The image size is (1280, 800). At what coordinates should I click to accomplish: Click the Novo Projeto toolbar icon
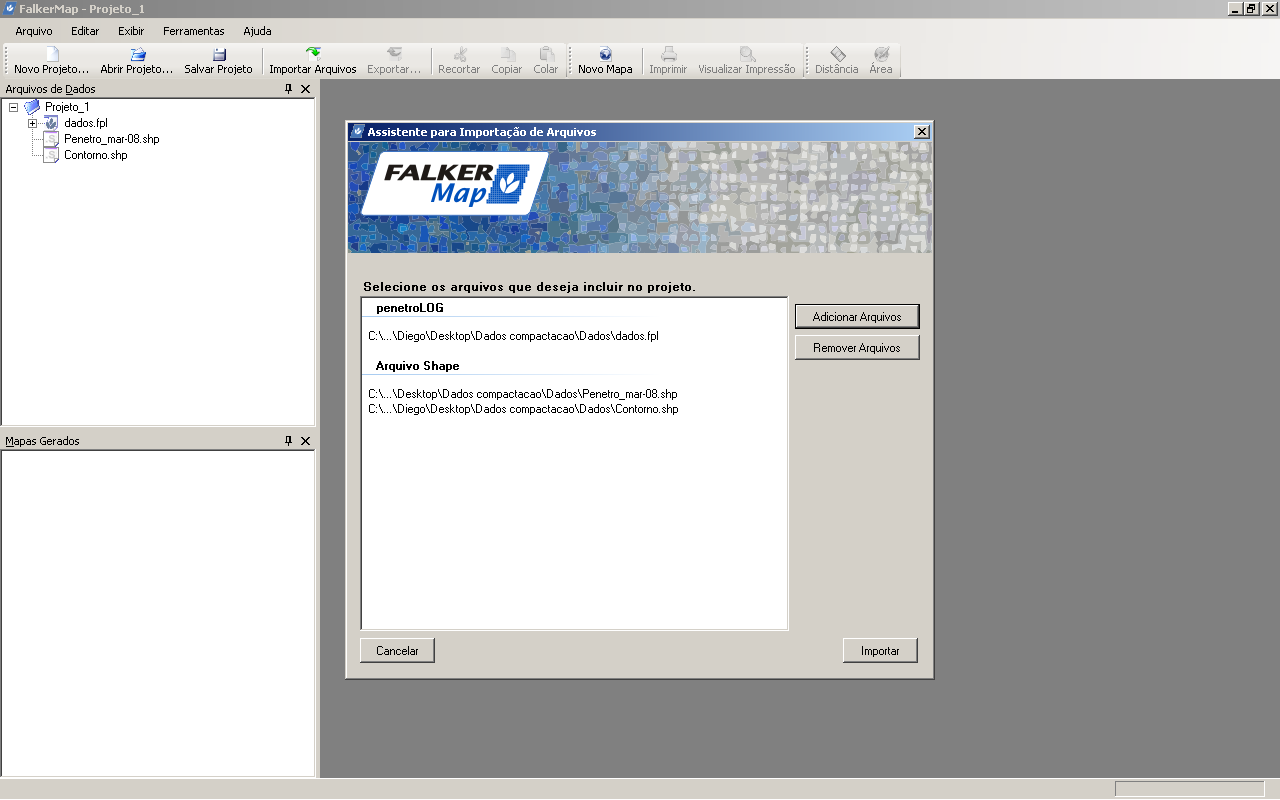[52, 54]
